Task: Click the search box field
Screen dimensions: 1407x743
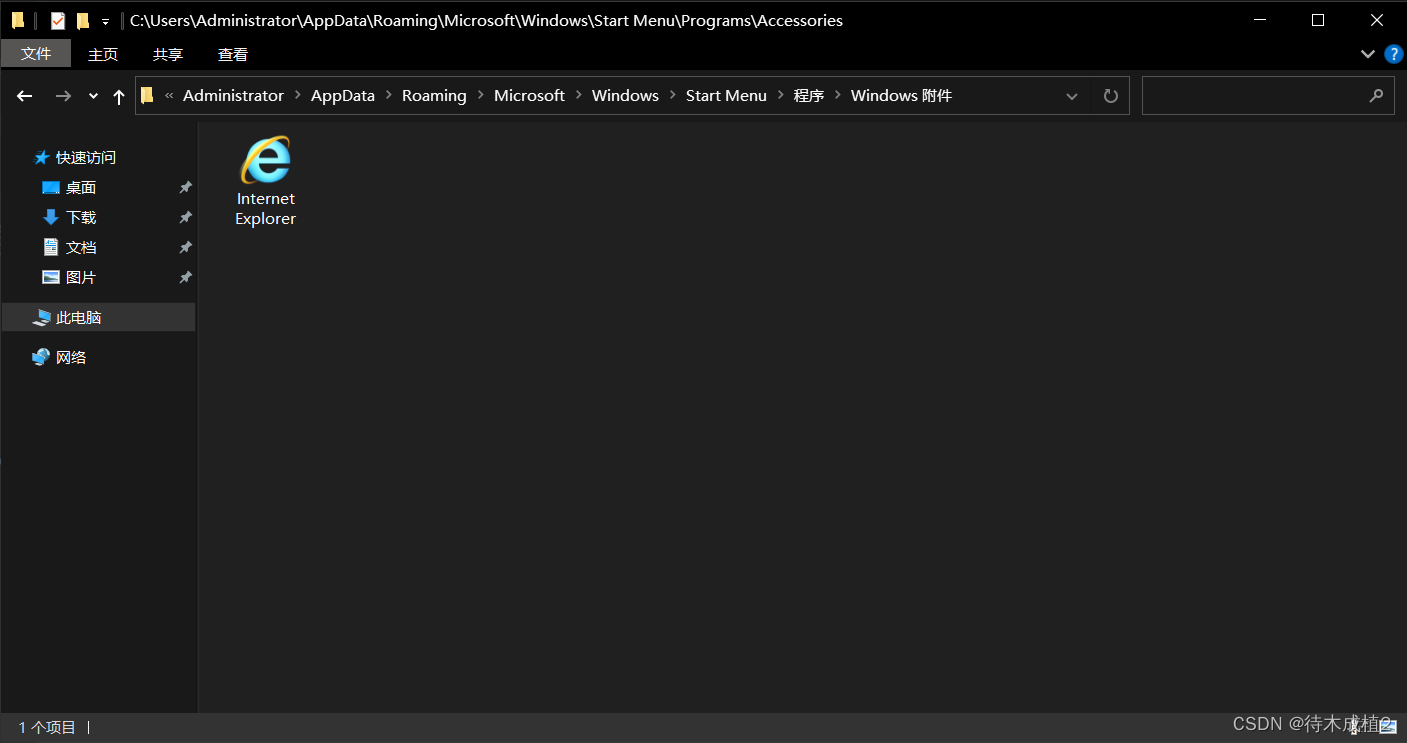Action: point(1268,96)
